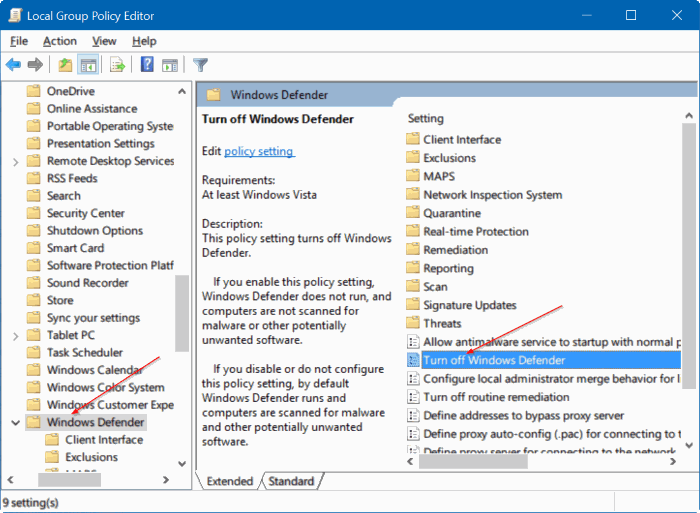Click the Scan folder icon in settings list

click(x=413, y=286)
